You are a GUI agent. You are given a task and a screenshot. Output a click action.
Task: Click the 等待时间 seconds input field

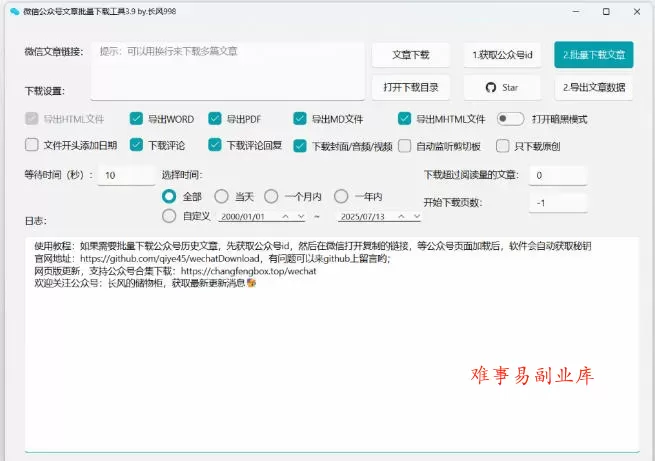pyautogui.click(x=127, y=175)
